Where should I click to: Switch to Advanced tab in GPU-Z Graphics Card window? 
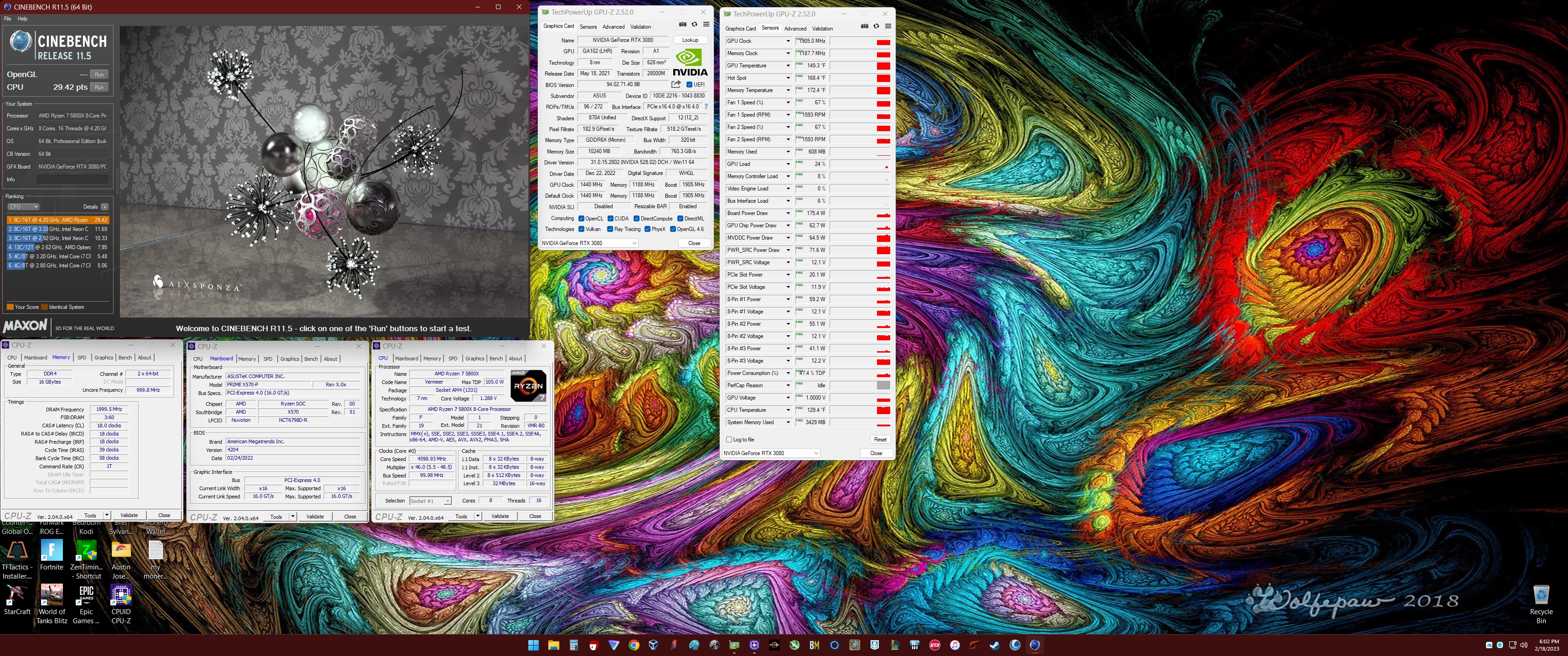[613, 27]
